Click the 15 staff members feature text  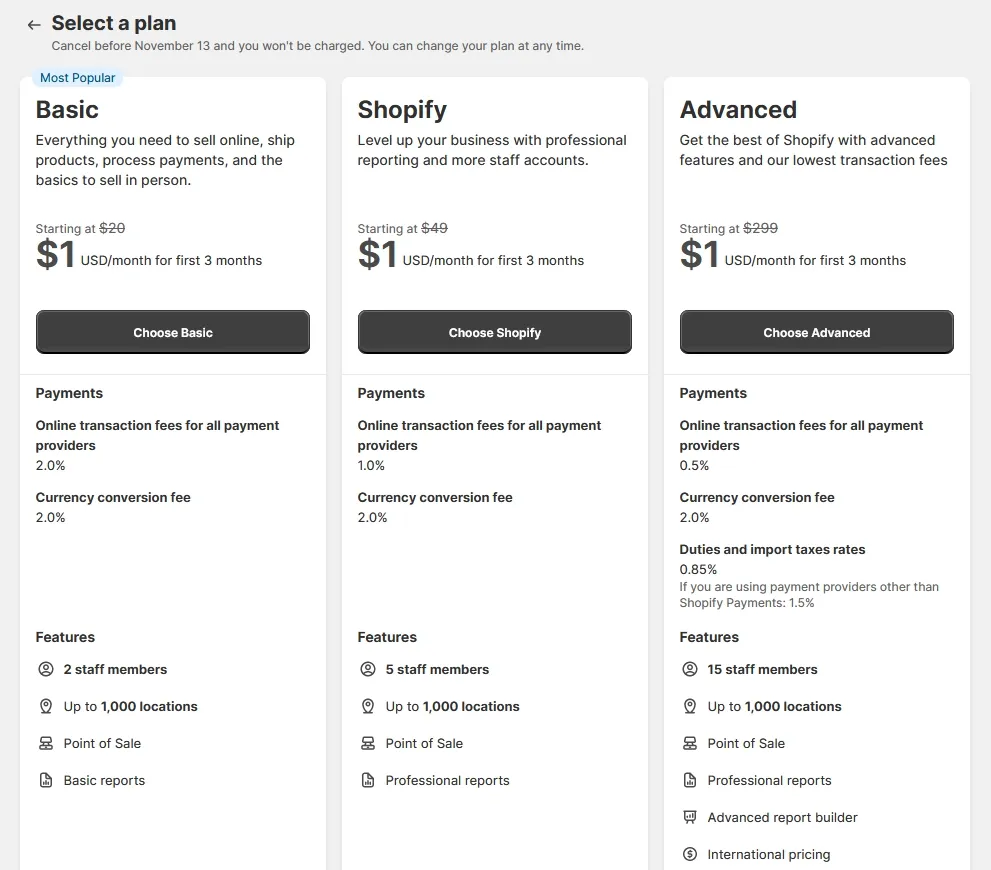pos(762,669)
